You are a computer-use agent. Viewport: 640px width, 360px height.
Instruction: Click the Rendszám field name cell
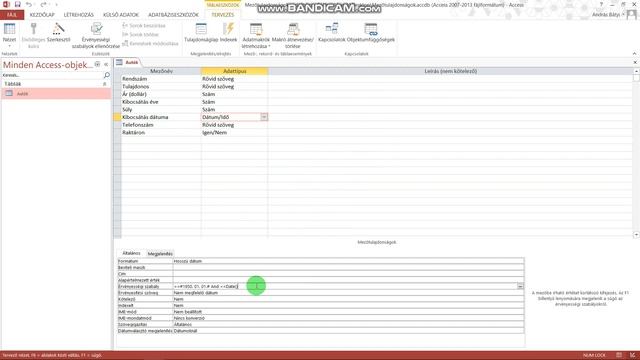(161, 79)
